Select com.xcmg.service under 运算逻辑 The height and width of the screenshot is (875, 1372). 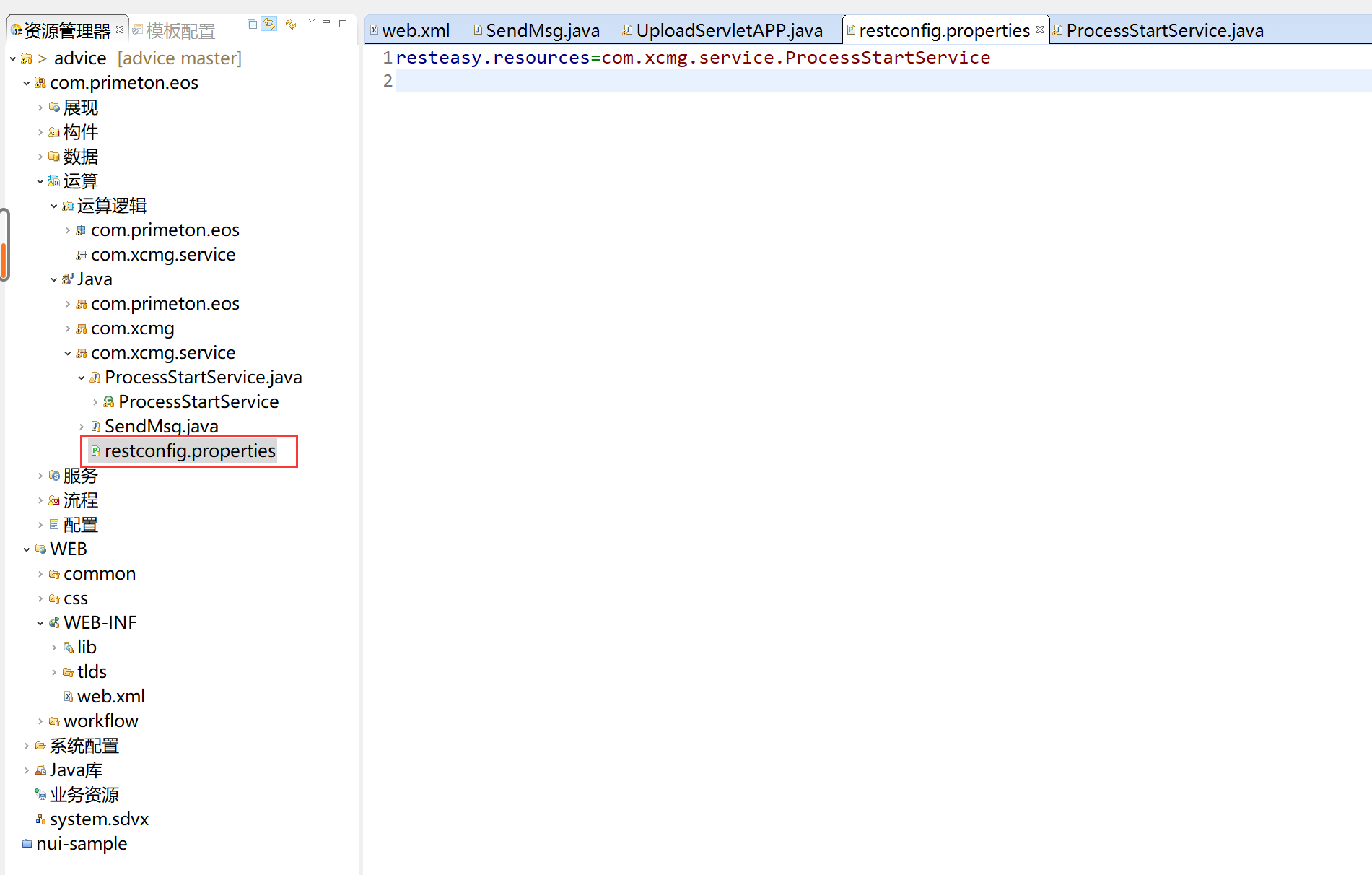pos(163,255)
